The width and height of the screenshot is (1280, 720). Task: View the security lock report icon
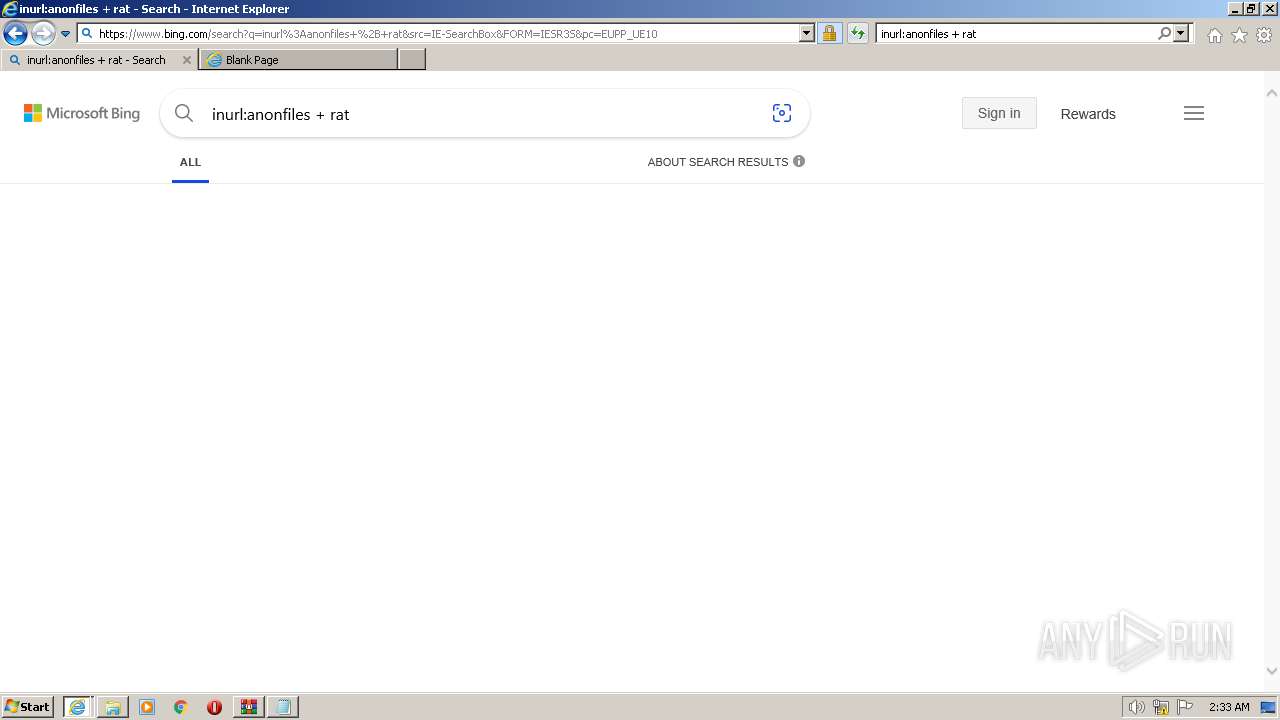tap(829, 33)
